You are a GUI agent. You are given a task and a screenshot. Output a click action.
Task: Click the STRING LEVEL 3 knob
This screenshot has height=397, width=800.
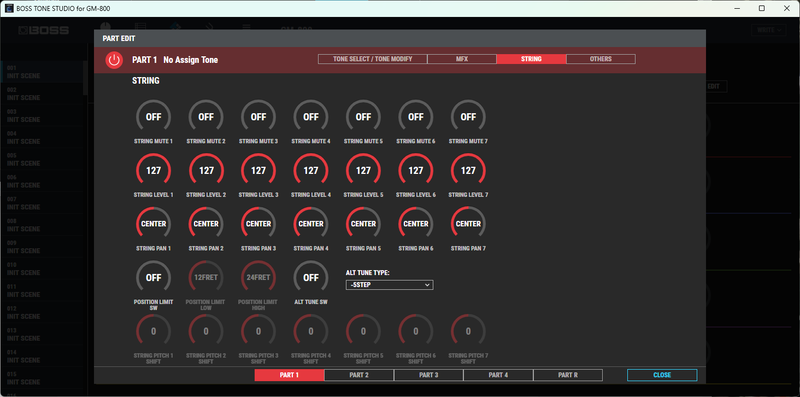(259, 170)
